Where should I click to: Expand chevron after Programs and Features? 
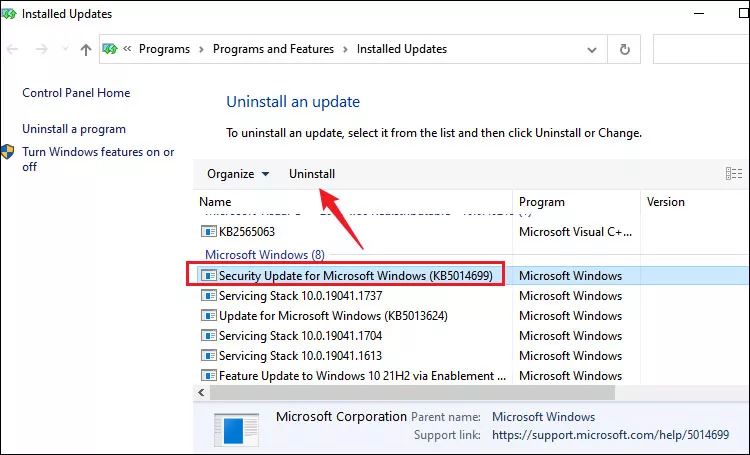pos(345,49)
